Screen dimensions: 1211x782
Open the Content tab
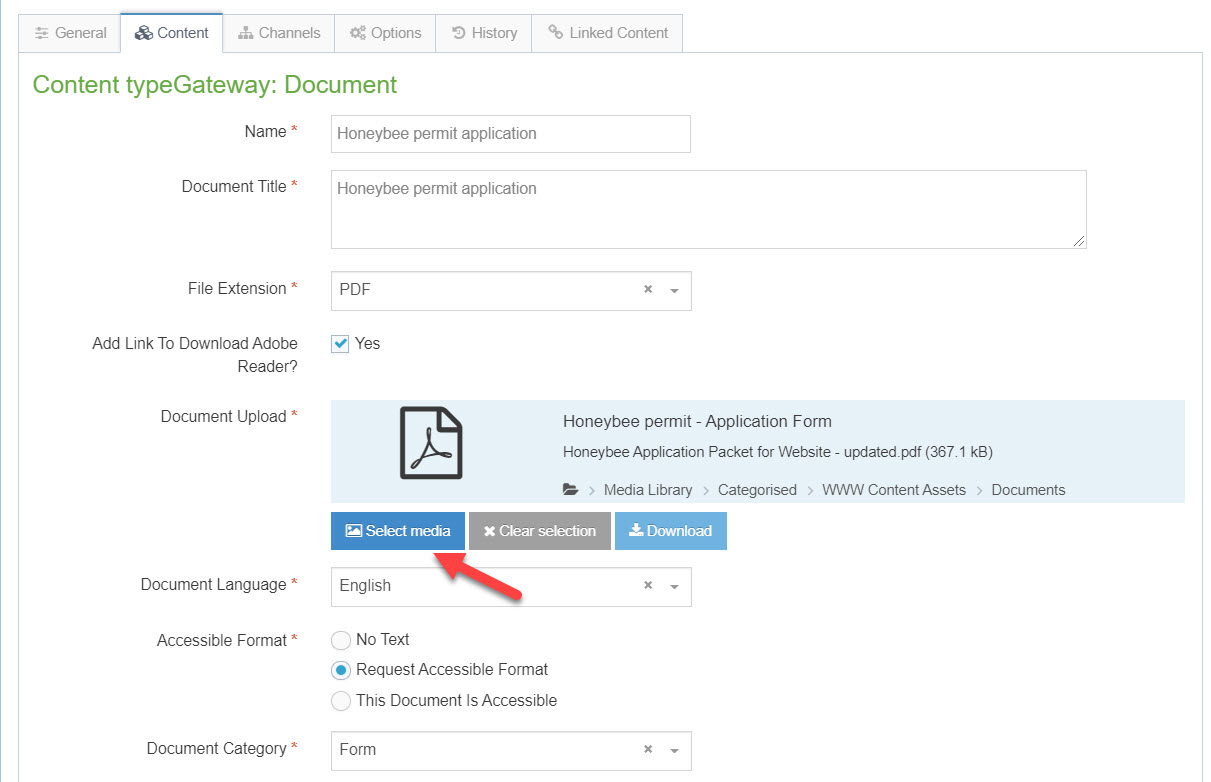pos(171,33)
